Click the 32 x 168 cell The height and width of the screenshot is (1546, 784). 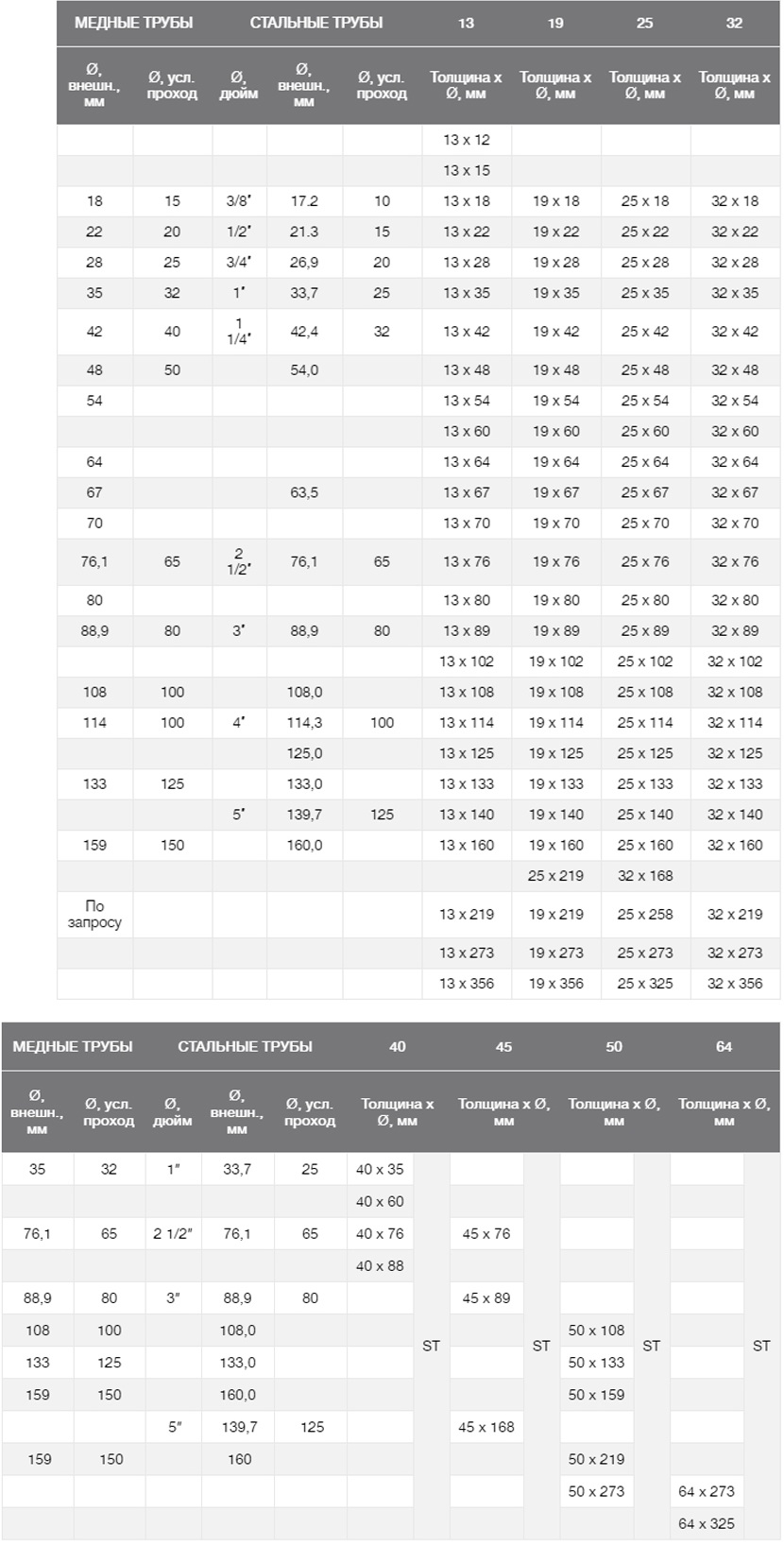pyautogui.click(x=645, y=876)
